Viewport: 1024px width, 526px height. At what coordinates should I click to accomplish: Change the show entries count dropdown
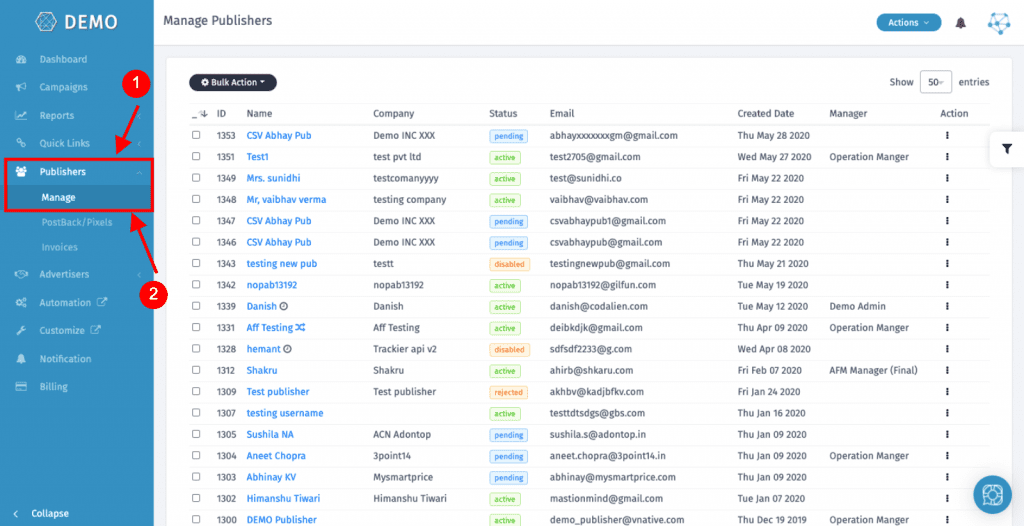point(935,82)
